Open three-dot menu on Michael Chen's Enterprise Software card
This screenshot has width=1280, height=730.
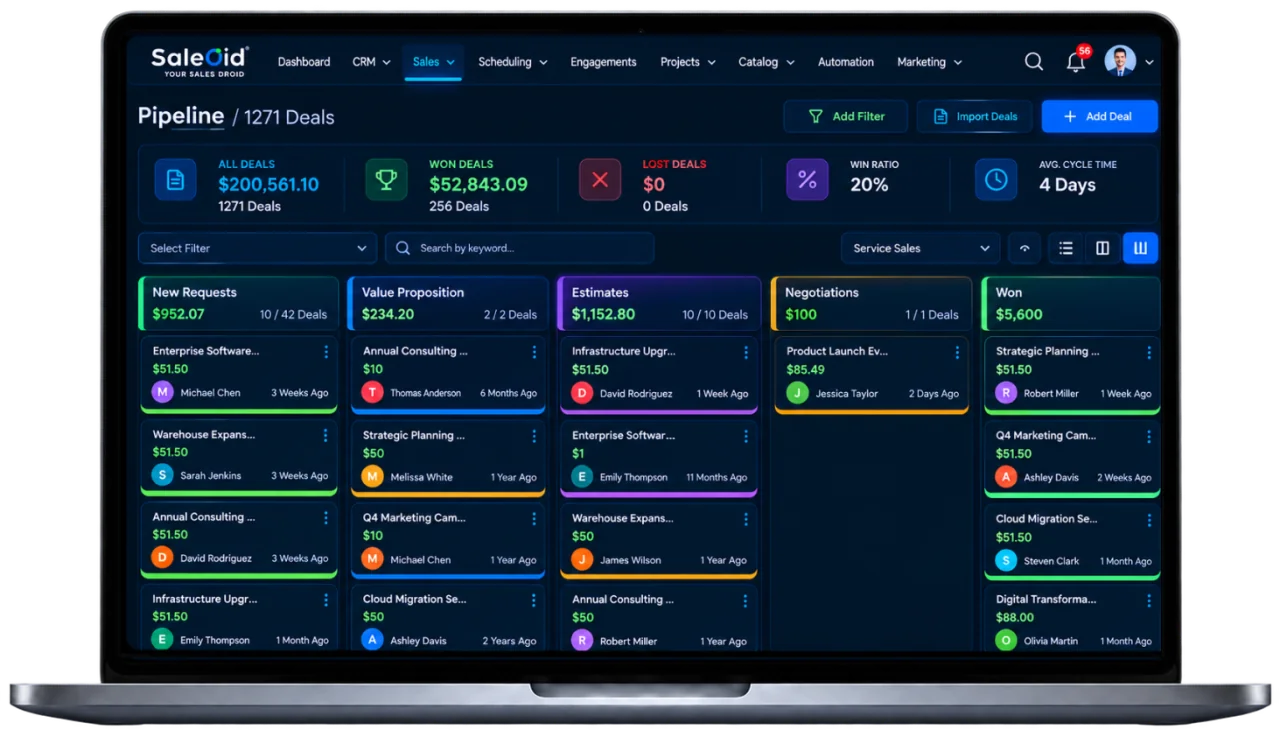326,352
